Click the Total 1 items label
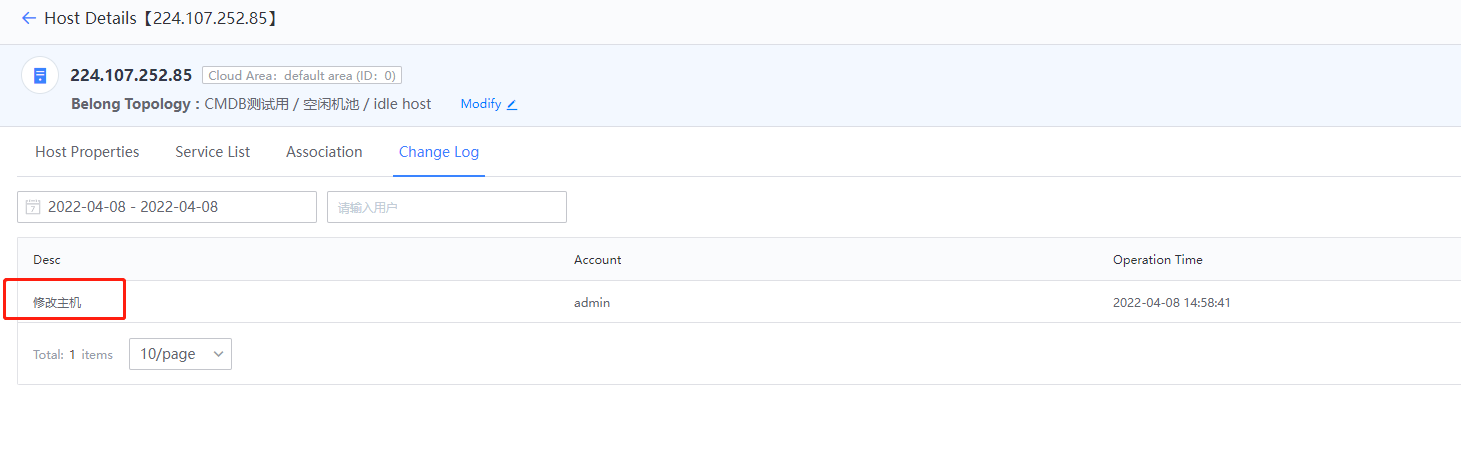 73,355
